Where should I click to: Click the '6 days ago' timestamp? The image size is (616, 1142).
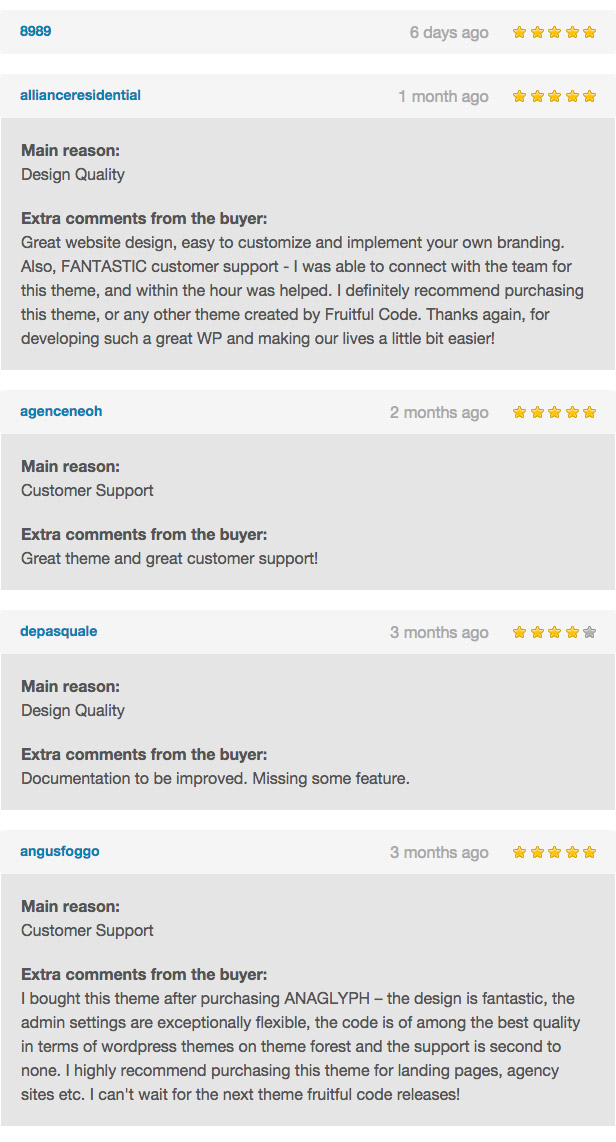(x=449, y=33)
